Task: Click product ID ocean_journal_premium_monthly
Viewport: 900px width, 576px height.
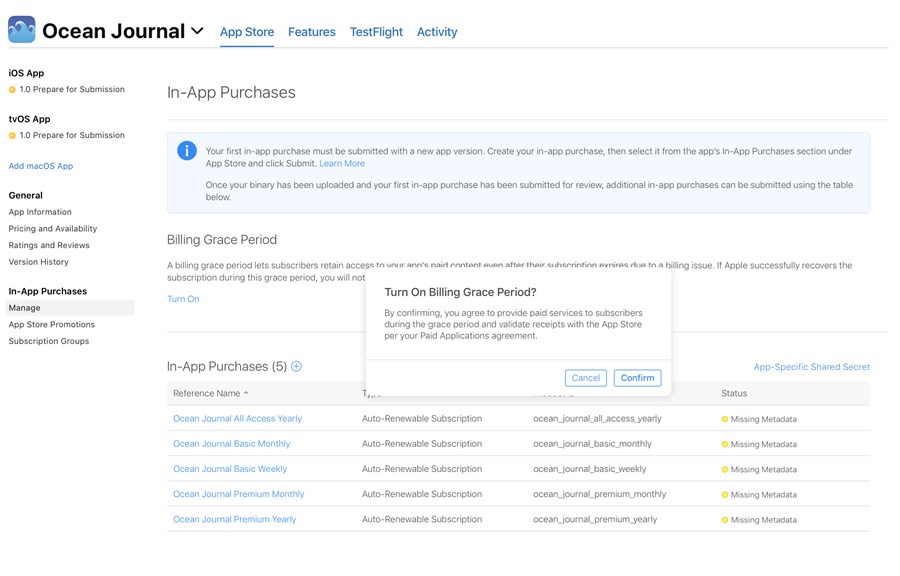Action: point(600,495)
